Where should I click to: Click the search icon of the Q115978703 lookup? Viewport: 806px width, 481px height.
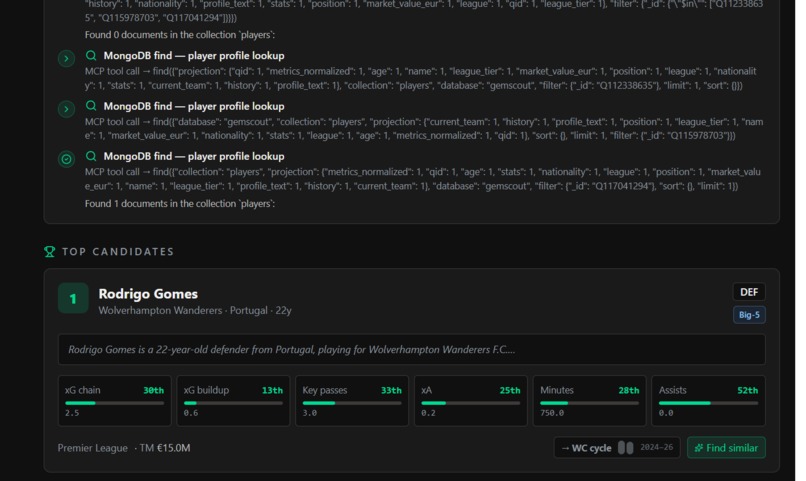pyautogui.click(x=91, y=106)
